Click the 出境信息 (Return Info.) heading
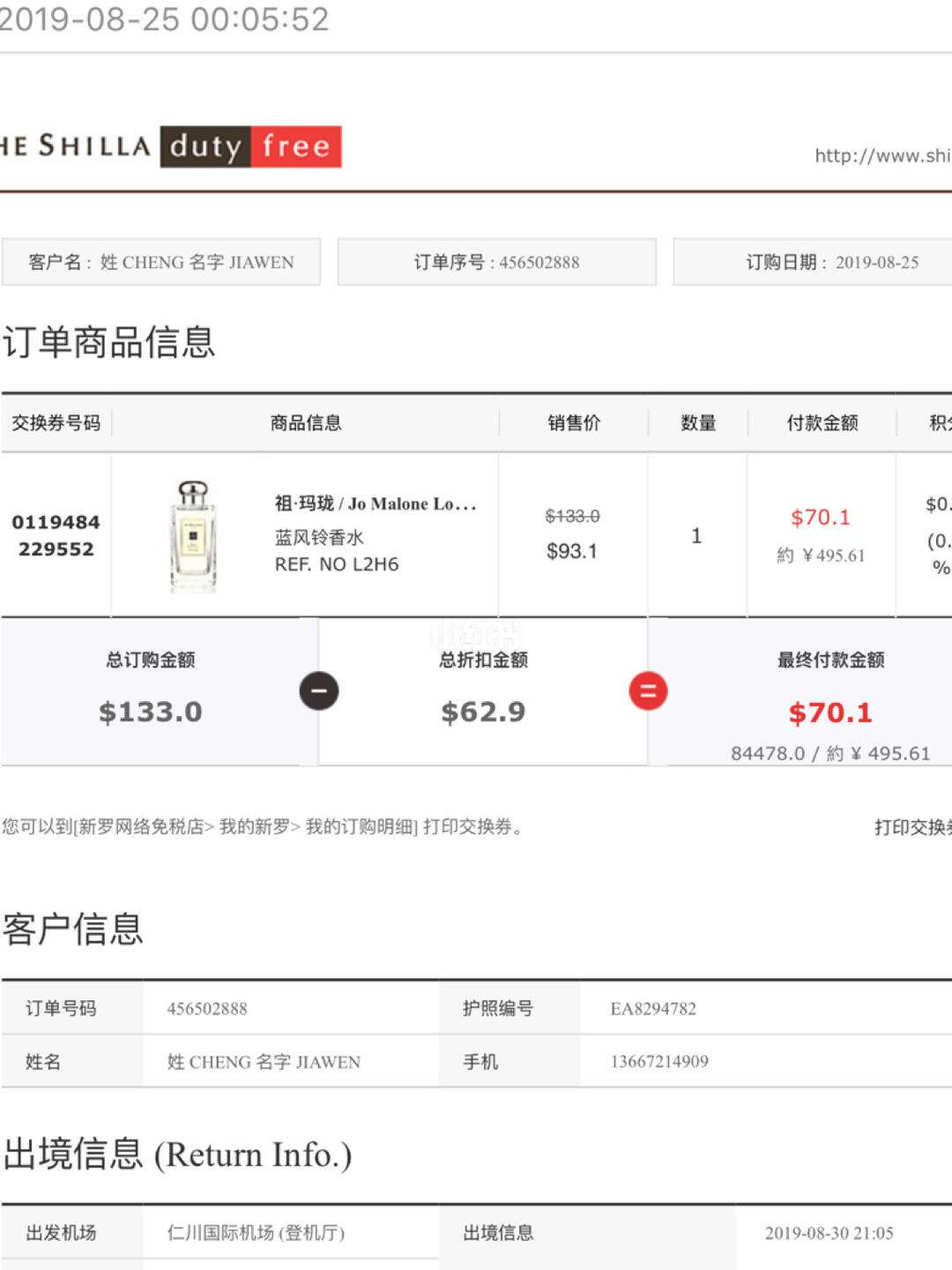The height and width of the screenshot is (1270, 952). (x=177, y=1154)
